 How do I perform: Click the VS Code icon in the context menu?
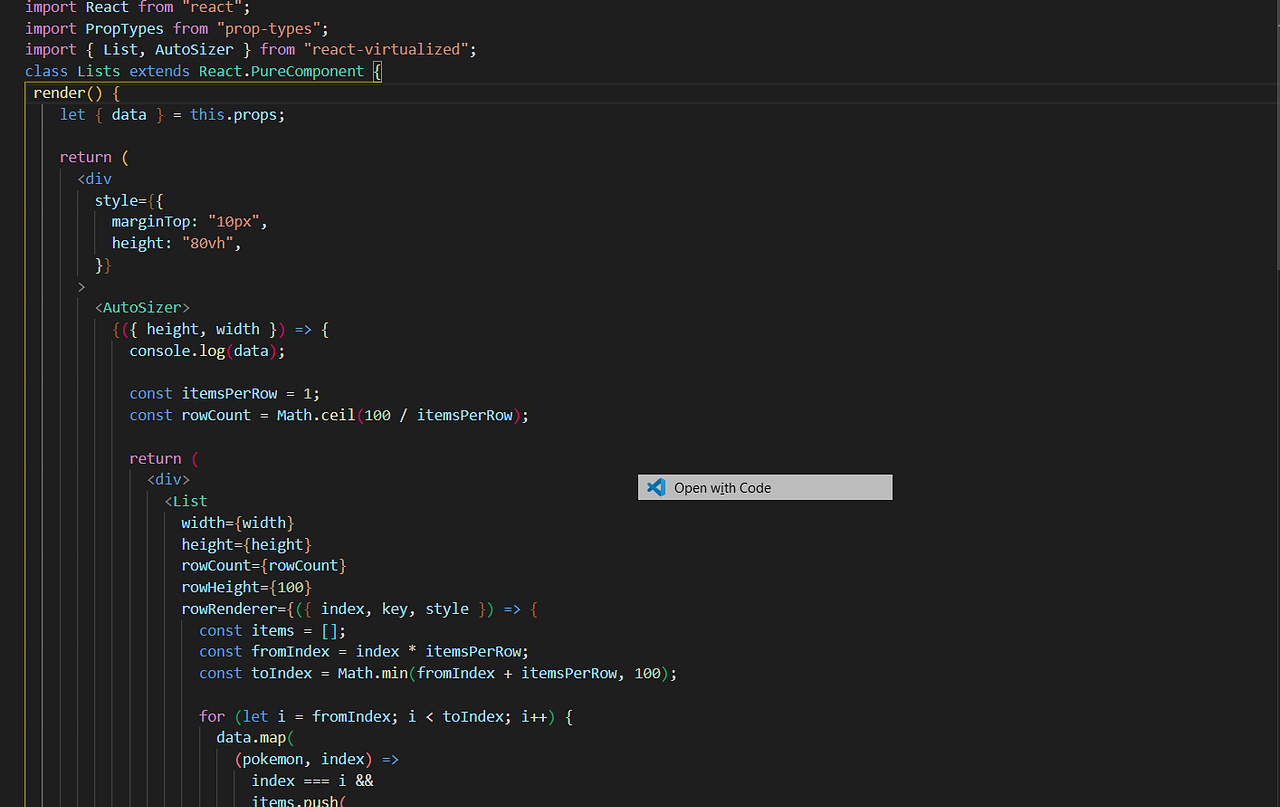point(656,487)
